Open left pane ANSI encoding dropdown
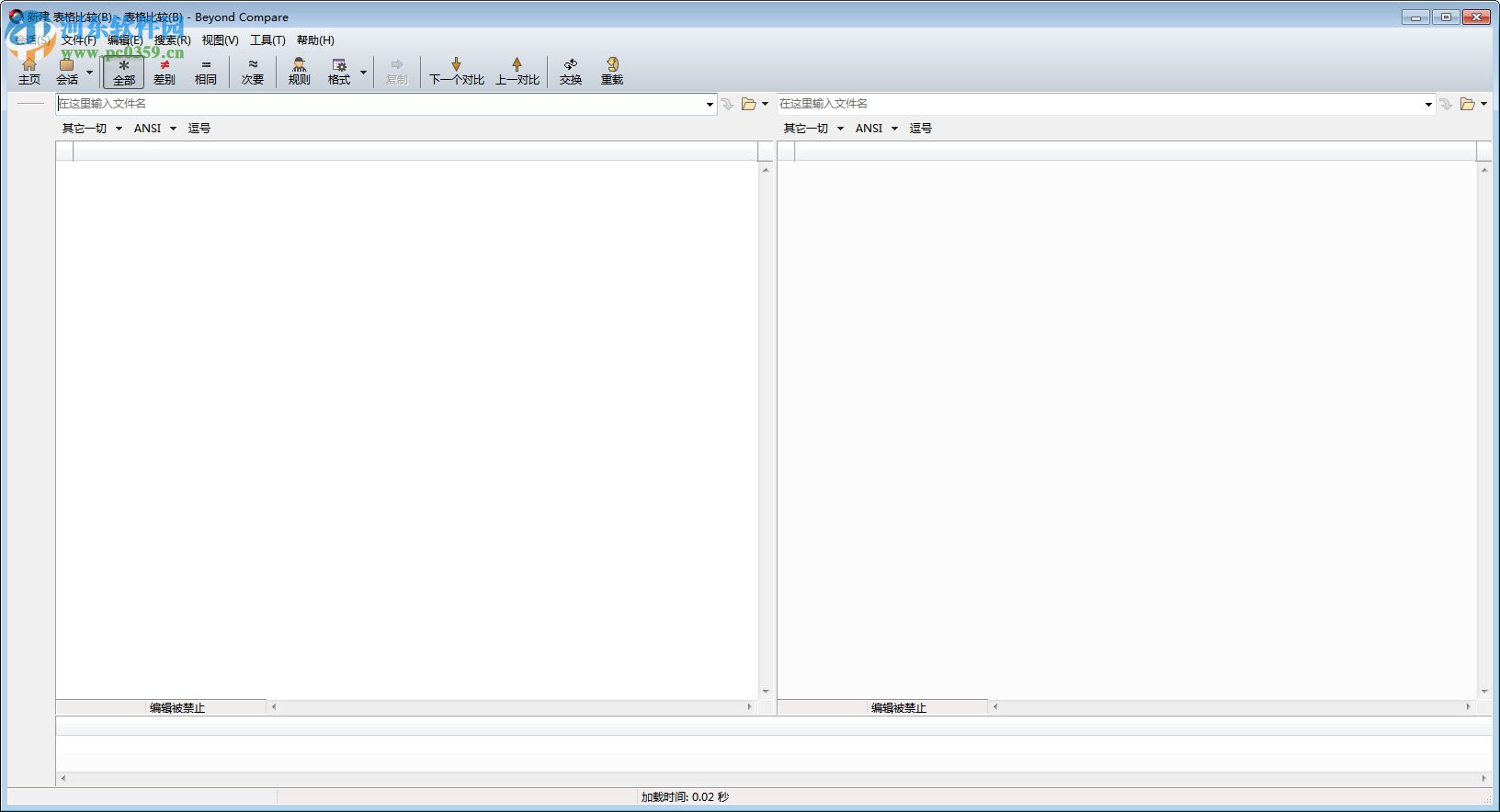1500x812 pixels. (x=154, y=129)
